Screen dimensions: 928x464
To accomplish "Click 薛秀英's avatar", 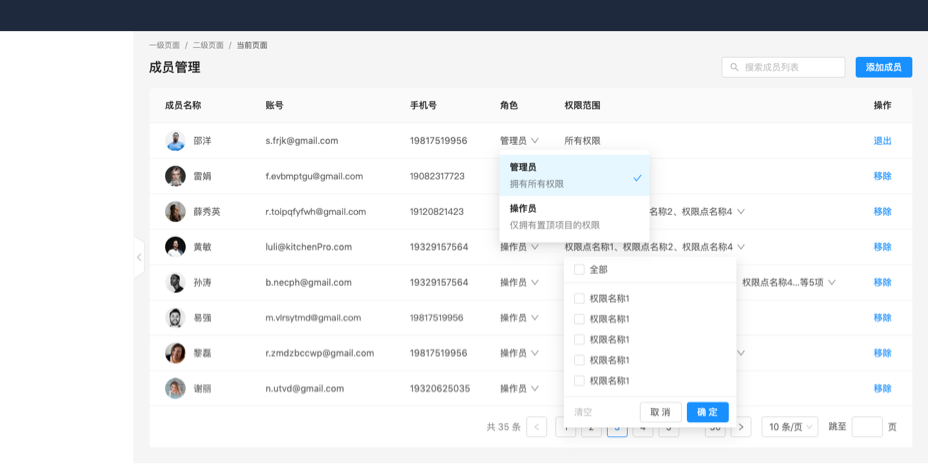I will tap(175, 211).
